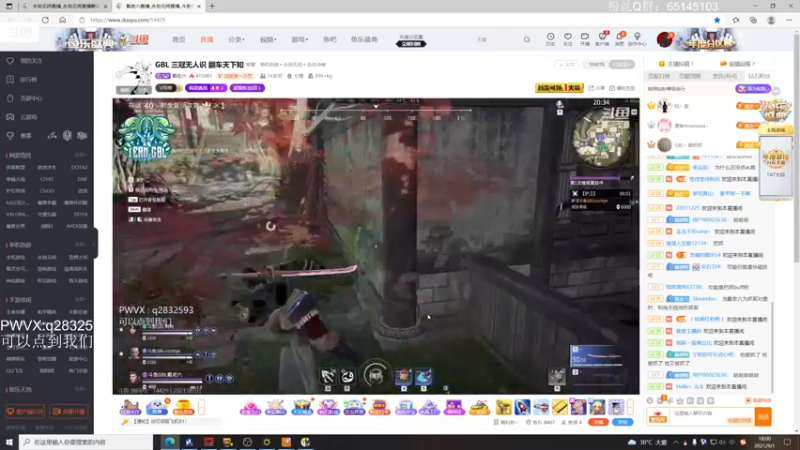Image resolution: width=800 pixels, height=450 pixels.
Task: Bookmark this page with star icon
Action: point(717,20)
